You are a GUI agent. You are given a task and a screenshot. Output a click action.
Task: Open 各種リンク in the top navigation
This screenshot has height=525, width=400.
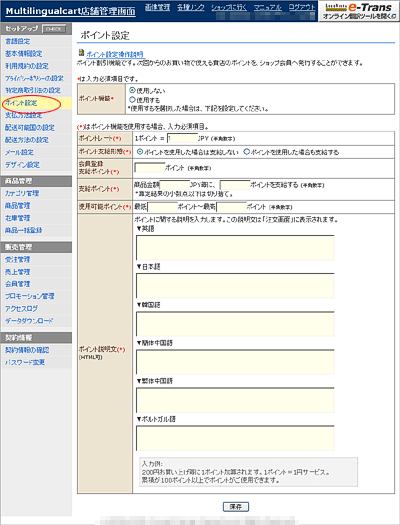[190, 7]
